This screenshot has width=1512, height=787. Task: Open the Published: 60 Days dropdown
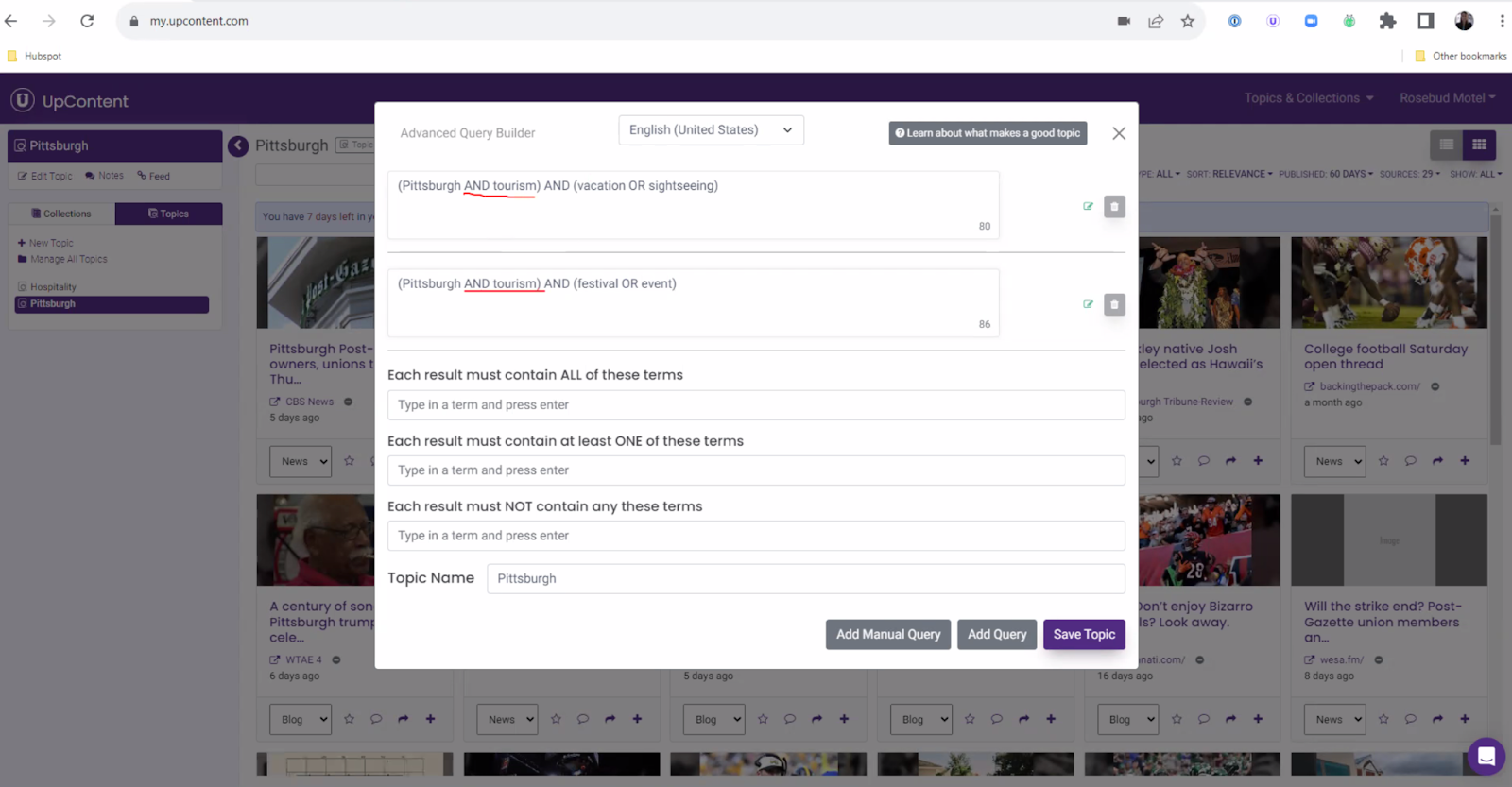click(x=1326, y=174)
